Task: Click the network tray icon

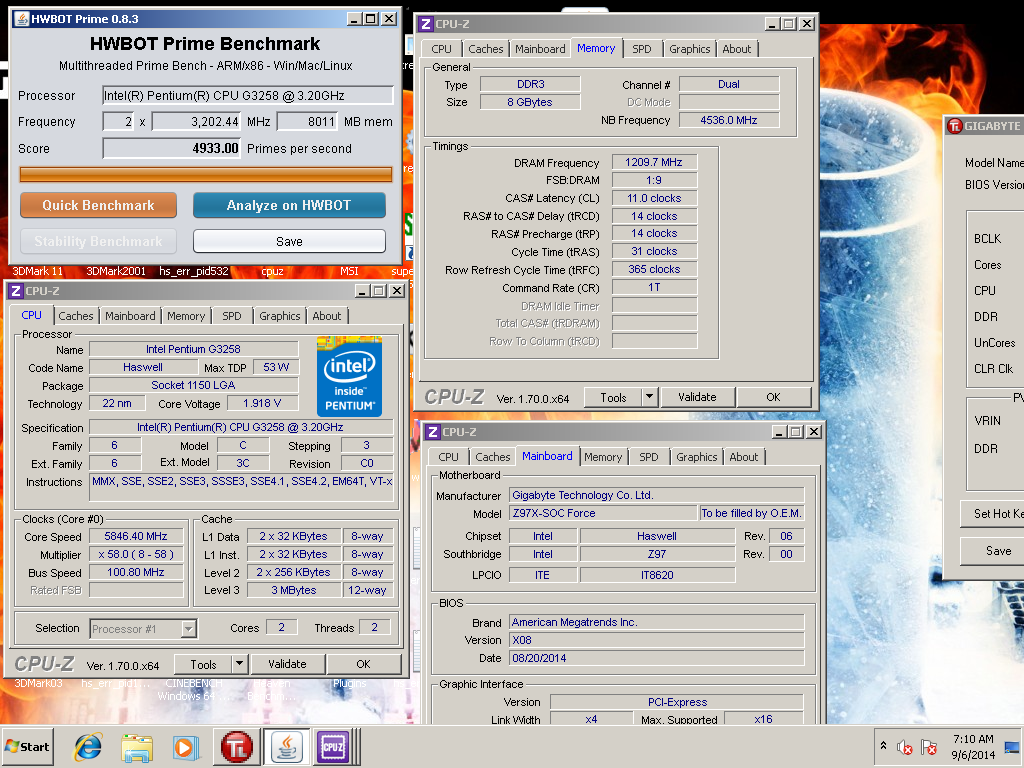Action: coord(1013,747)
